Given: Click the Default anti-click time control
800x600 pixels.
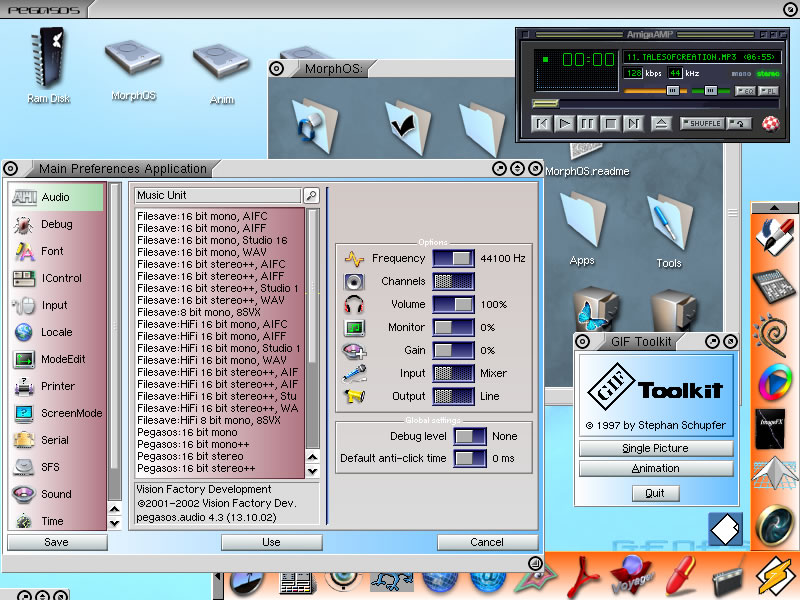Looking at the screenshot, I should 470,458.
